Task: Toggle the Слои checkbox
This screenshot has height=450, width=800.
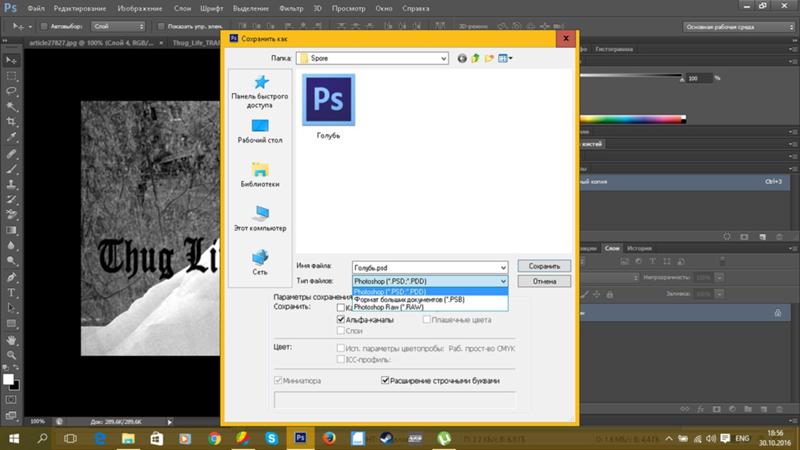Action: [341, 331]
